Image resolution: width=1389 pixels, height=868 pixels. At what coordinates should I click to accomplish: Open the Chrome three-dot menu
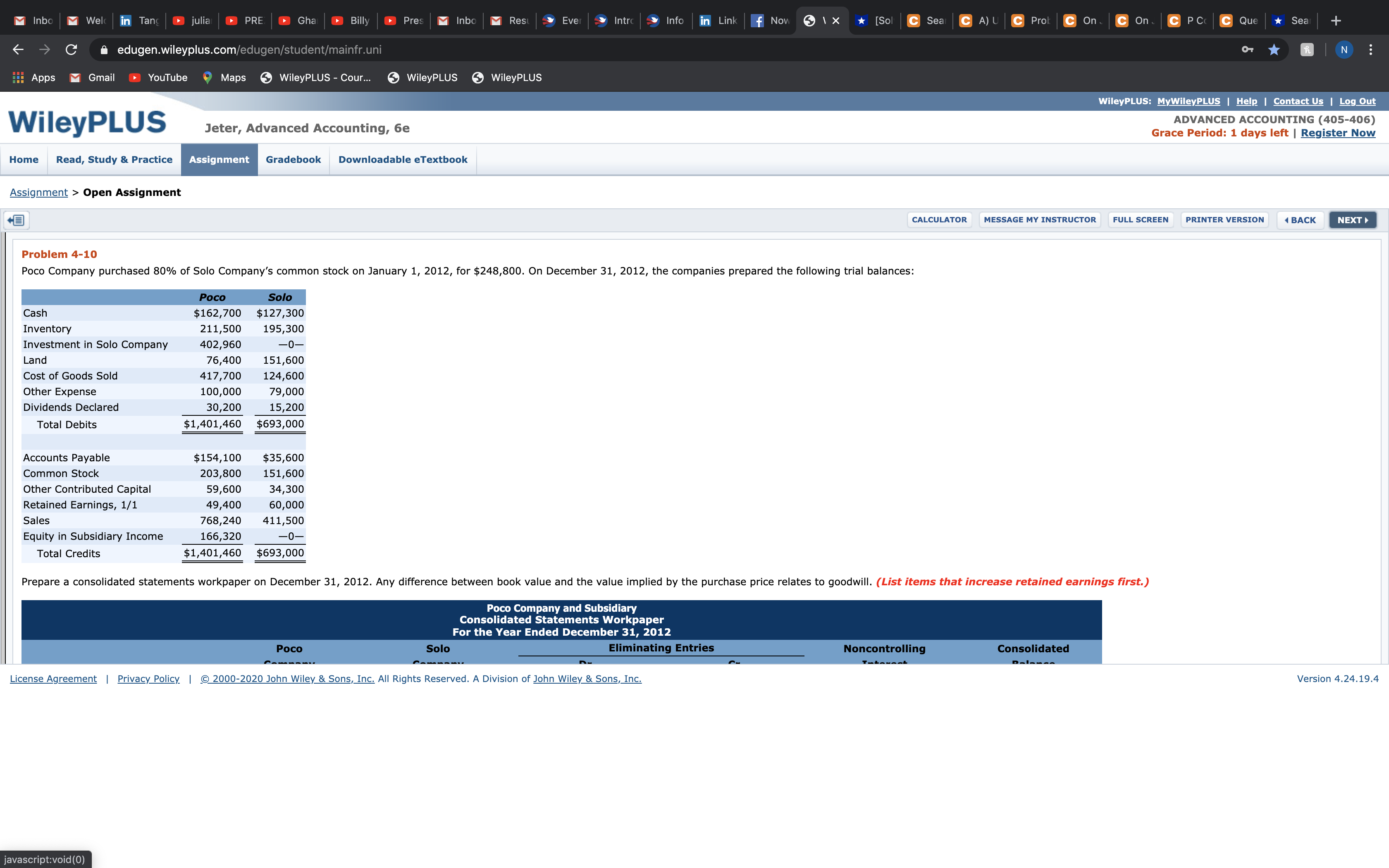[x=1371, y=50]
